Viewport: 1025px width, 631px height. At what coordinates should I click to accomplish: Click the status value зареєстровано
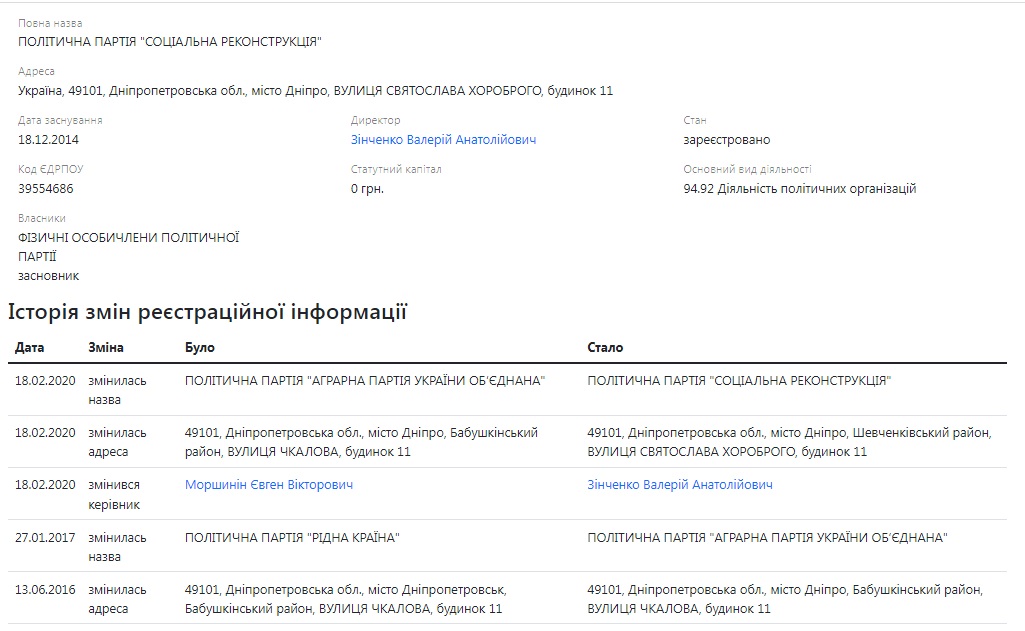pyautogui.click(x=727, y=140)
